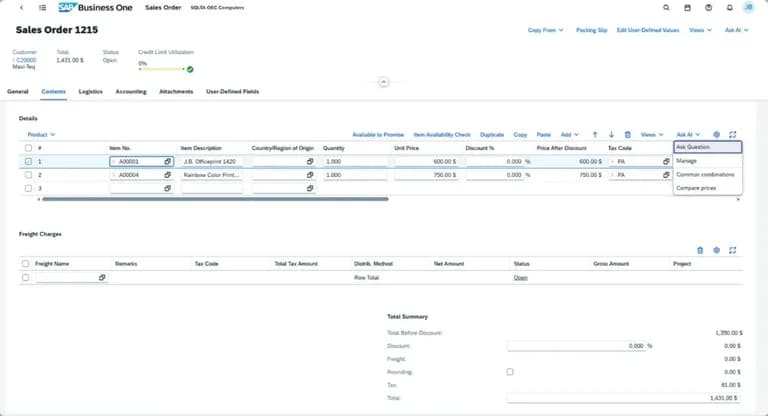Open the search icon in header
Image resolution: width=768 pixels, height=416 pixels.
(666, 8)
